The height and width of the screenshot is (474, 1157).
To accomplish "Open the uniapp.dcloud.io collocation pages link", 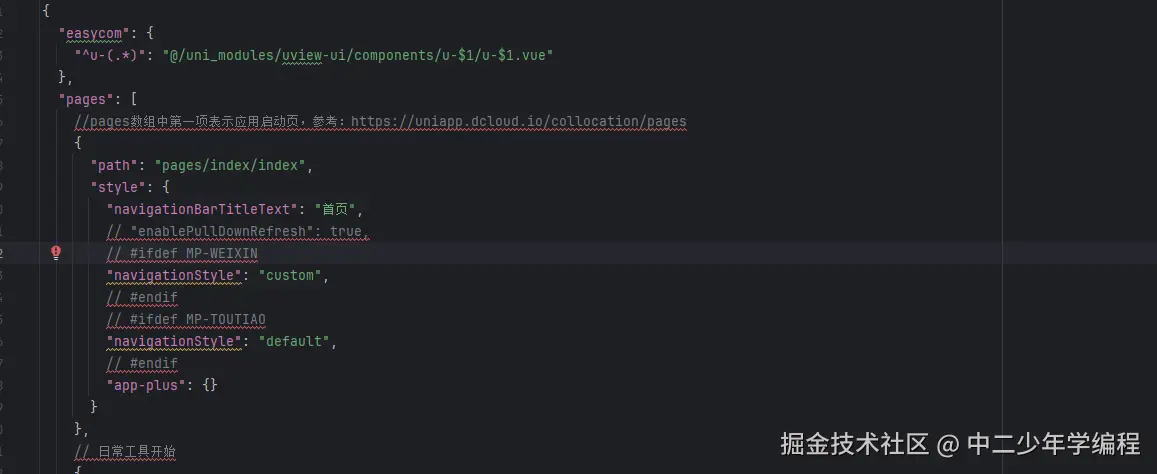I will coord(518,121).
